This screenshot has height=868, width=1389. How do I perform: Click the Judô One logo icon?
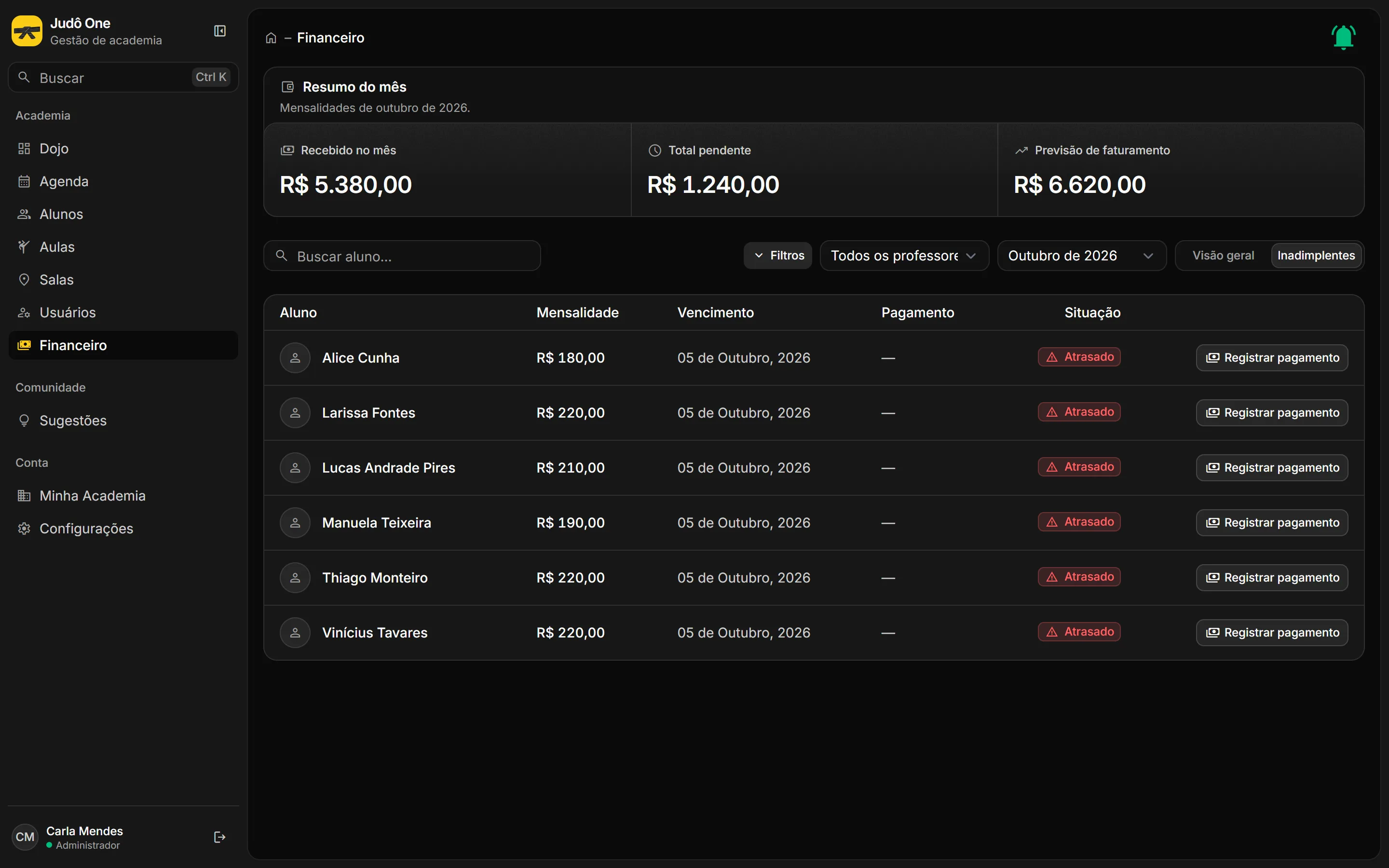point(27,31)
